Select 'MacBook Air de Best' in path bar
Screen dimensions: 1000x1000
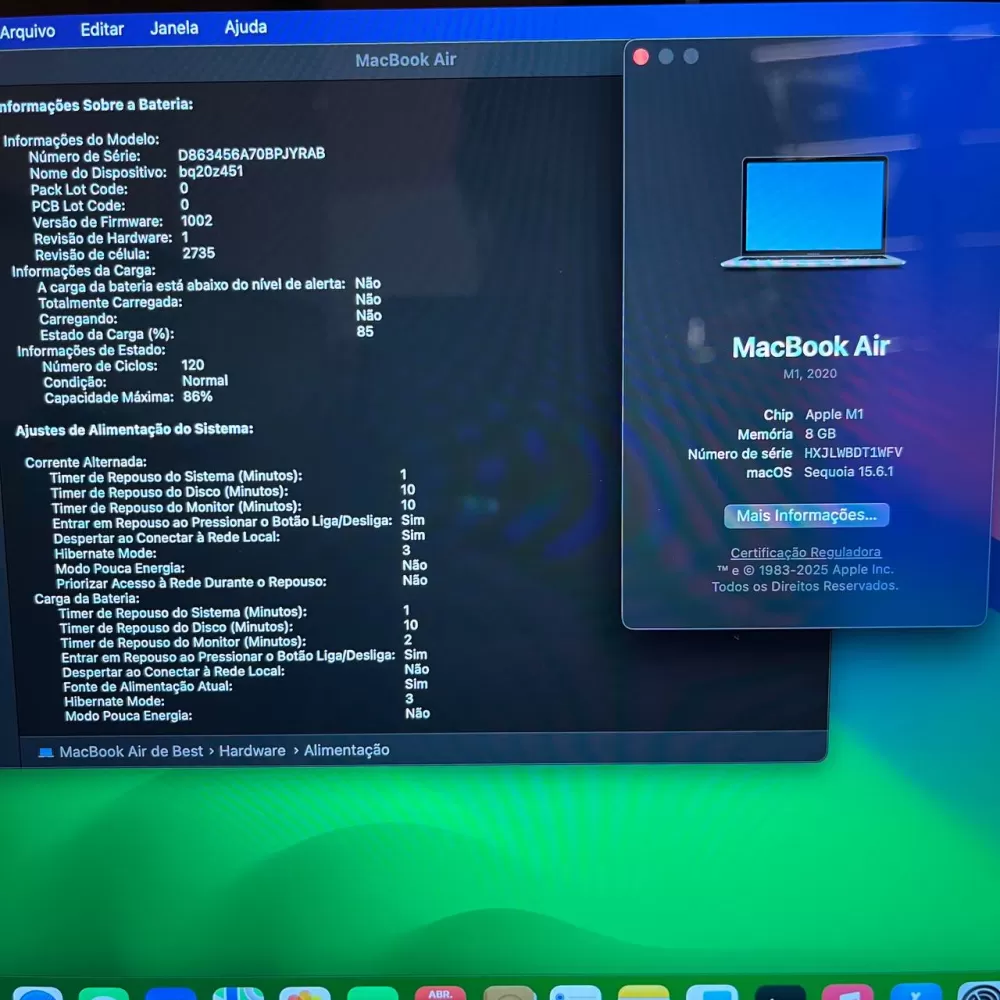click(131, 751)
